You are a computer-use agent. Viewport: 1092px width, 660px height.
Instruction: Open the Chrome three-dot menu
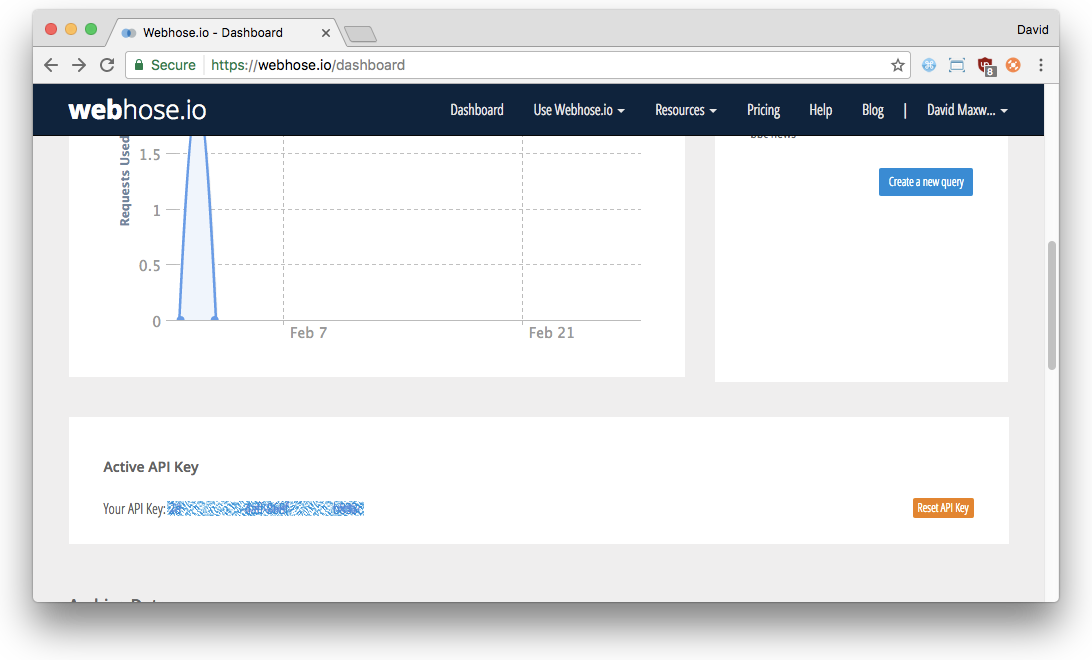point(1041,65)
